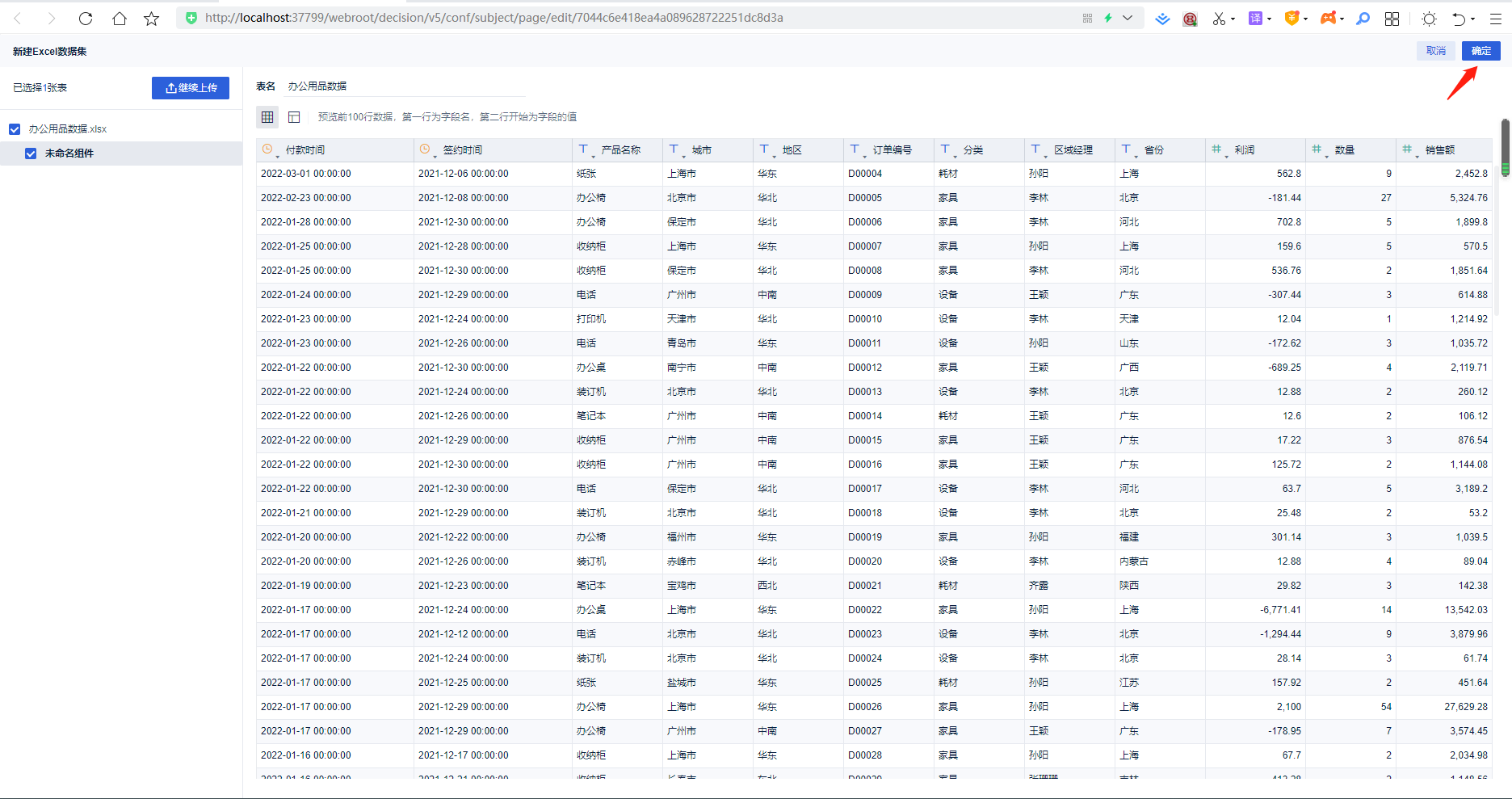1512x799 pixels.
Task: Click the 继续上传 upload button
Action: (x=191, y=88)
